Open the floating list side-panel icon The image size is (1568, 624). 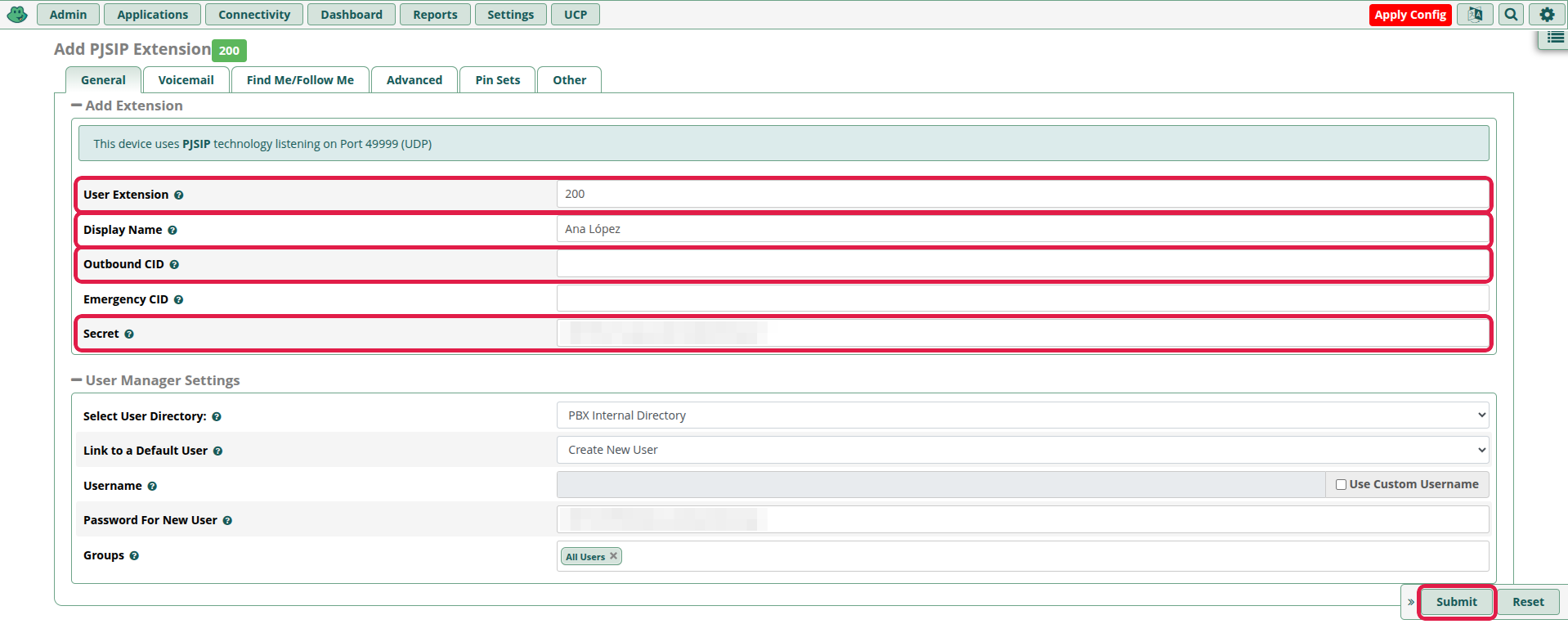(1555, 38)
